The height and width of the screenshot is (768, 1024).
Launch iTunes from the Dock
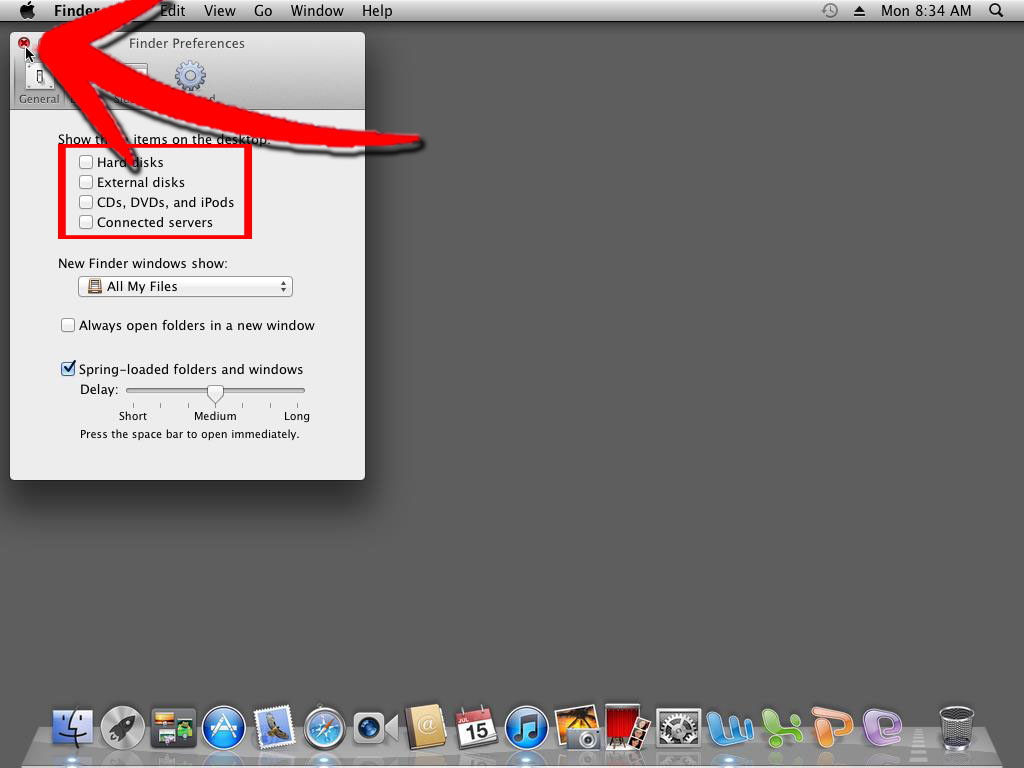point(527,727)
